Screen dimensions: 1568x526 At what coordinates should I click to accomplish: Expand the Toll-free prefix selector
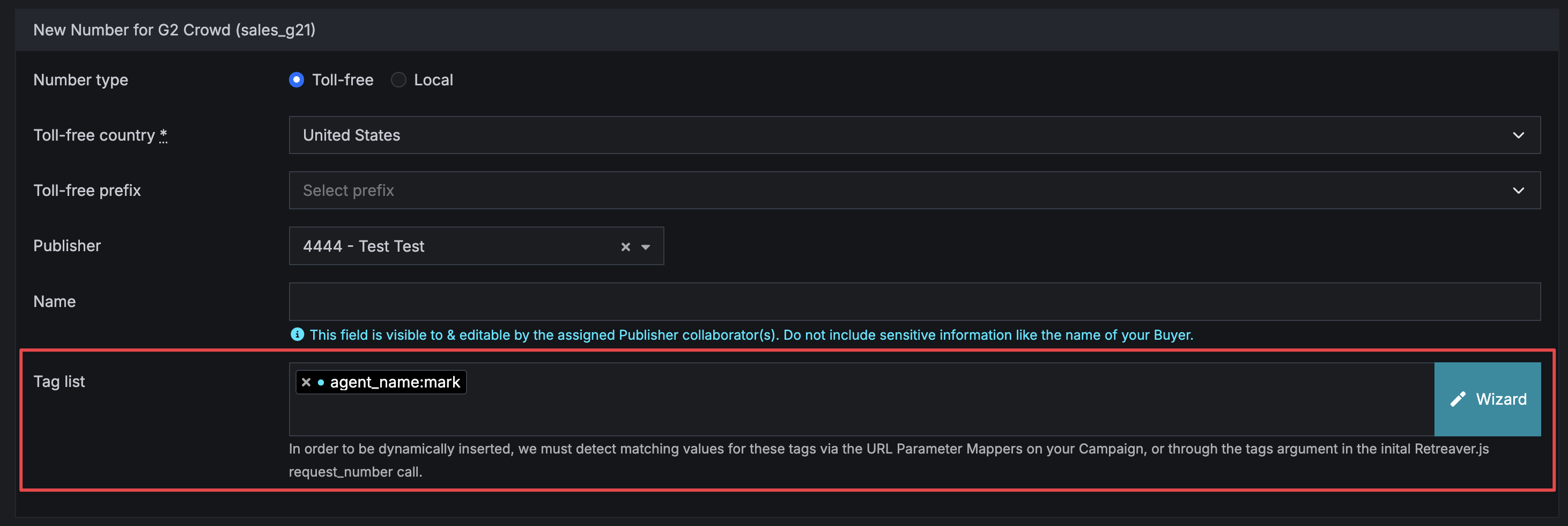[x=914, y=191]
